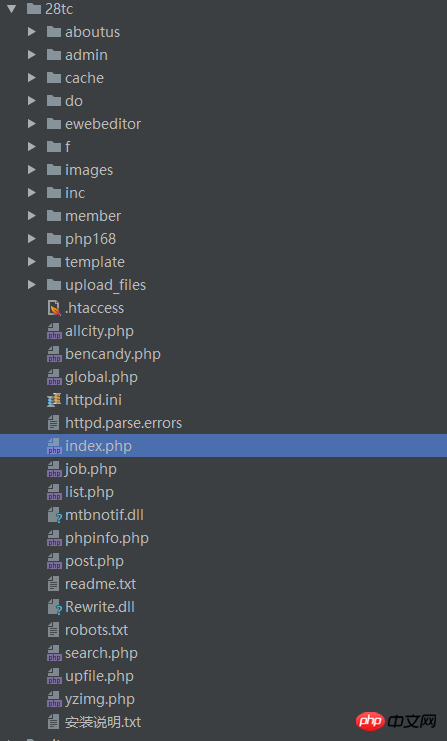Click the text file icon for readme.txt
This screenshot has width=447, height=741.
(54, 584)
